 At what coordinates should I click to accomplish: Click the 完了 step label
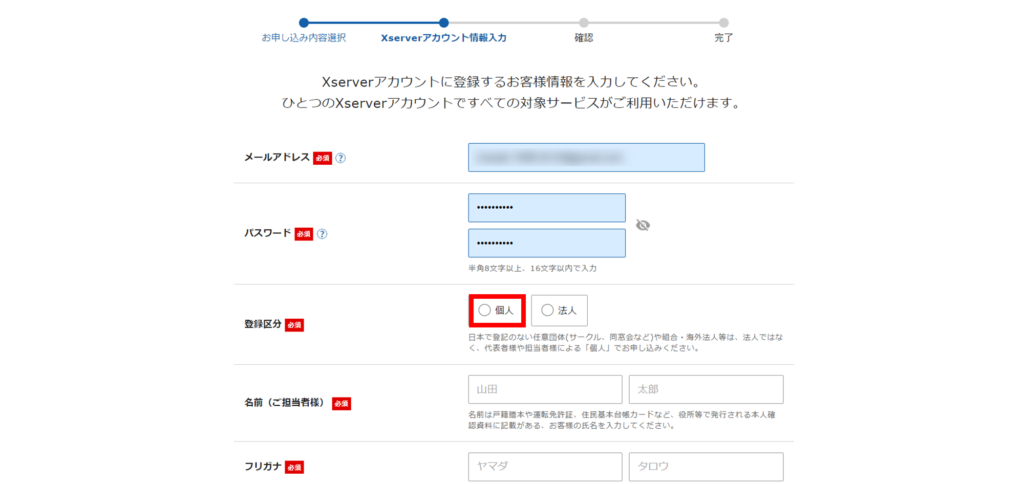click(724, 38)
